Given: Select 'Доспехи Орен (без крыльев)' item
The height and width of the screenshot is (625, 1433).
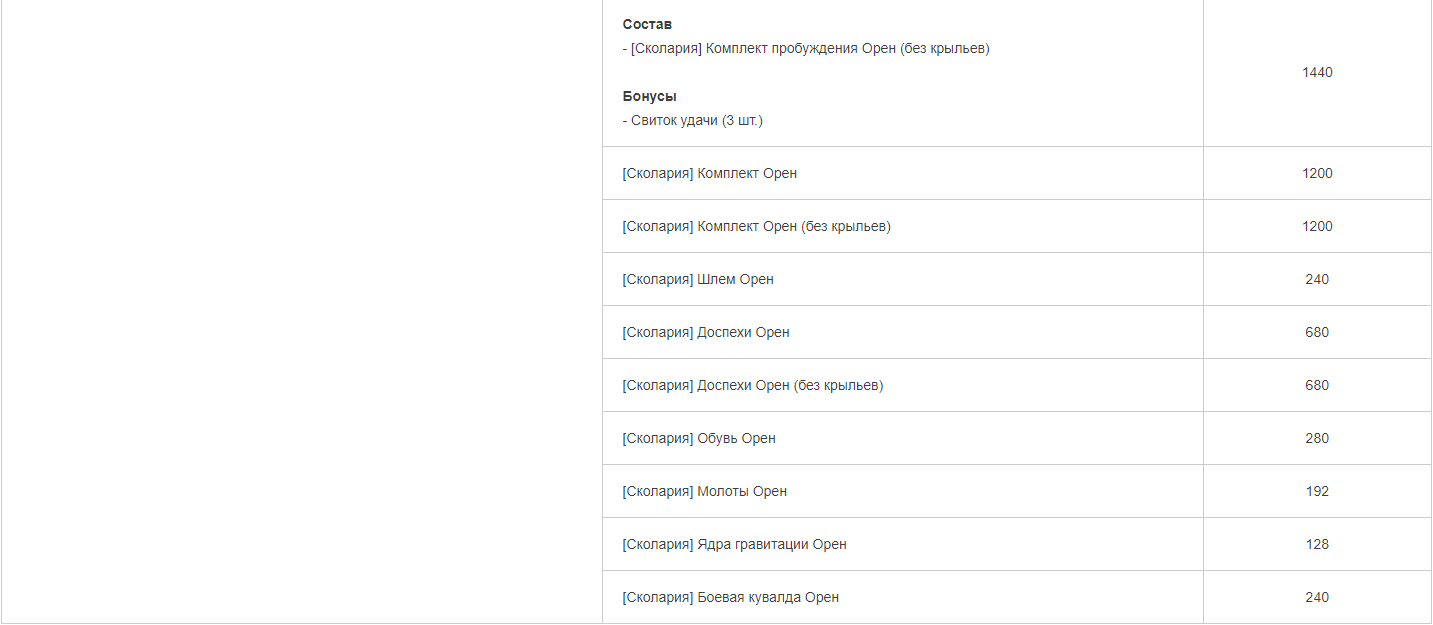Looking at the screenshot, I should tap(753, 385).
